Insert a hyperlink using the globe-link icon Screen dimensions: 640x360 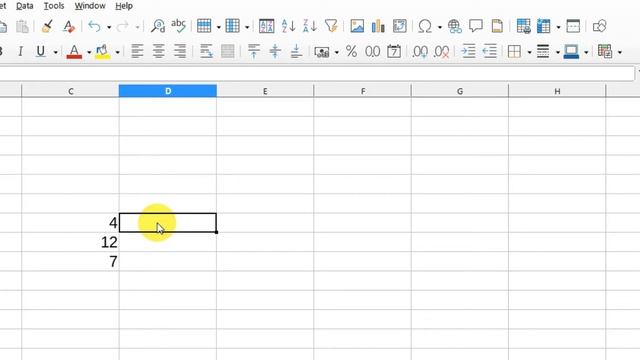454,27
